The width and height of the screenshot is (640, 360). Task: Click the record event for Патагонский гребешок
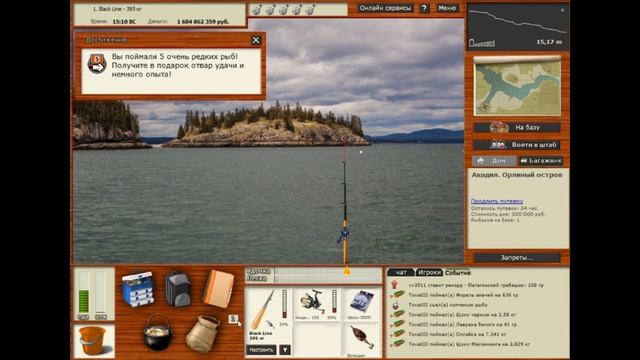(476, 285)
